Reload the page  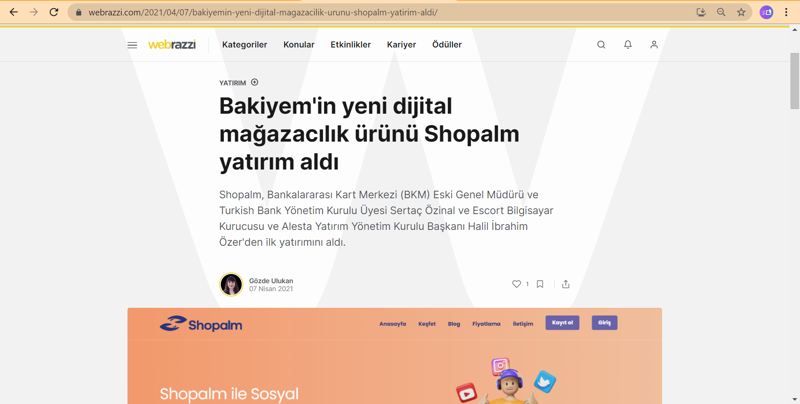click(x=54, y=12)
